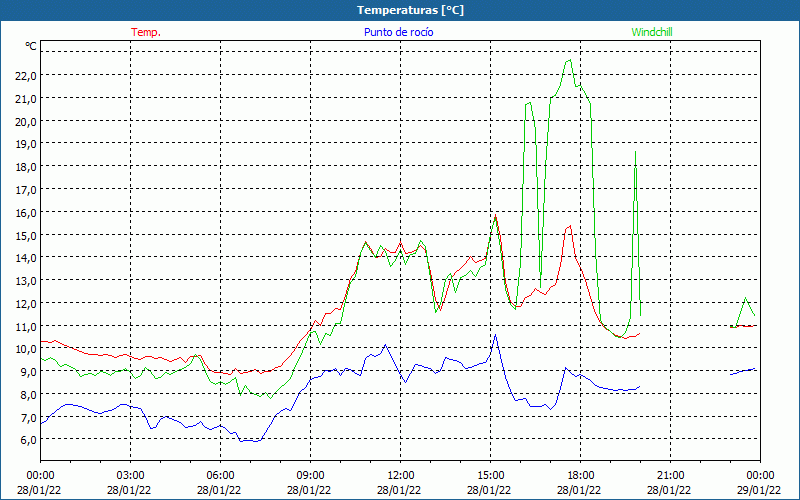Click the 15:00 time axis label
The width and height of the screenshot is (800, 500).
490,476
